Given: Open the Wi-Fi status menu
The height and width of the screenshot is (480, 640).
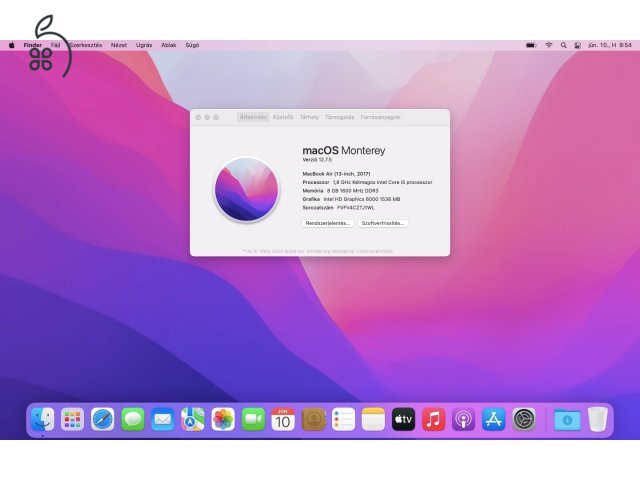Looking at the screenshot, I should [x=549, y=45].
